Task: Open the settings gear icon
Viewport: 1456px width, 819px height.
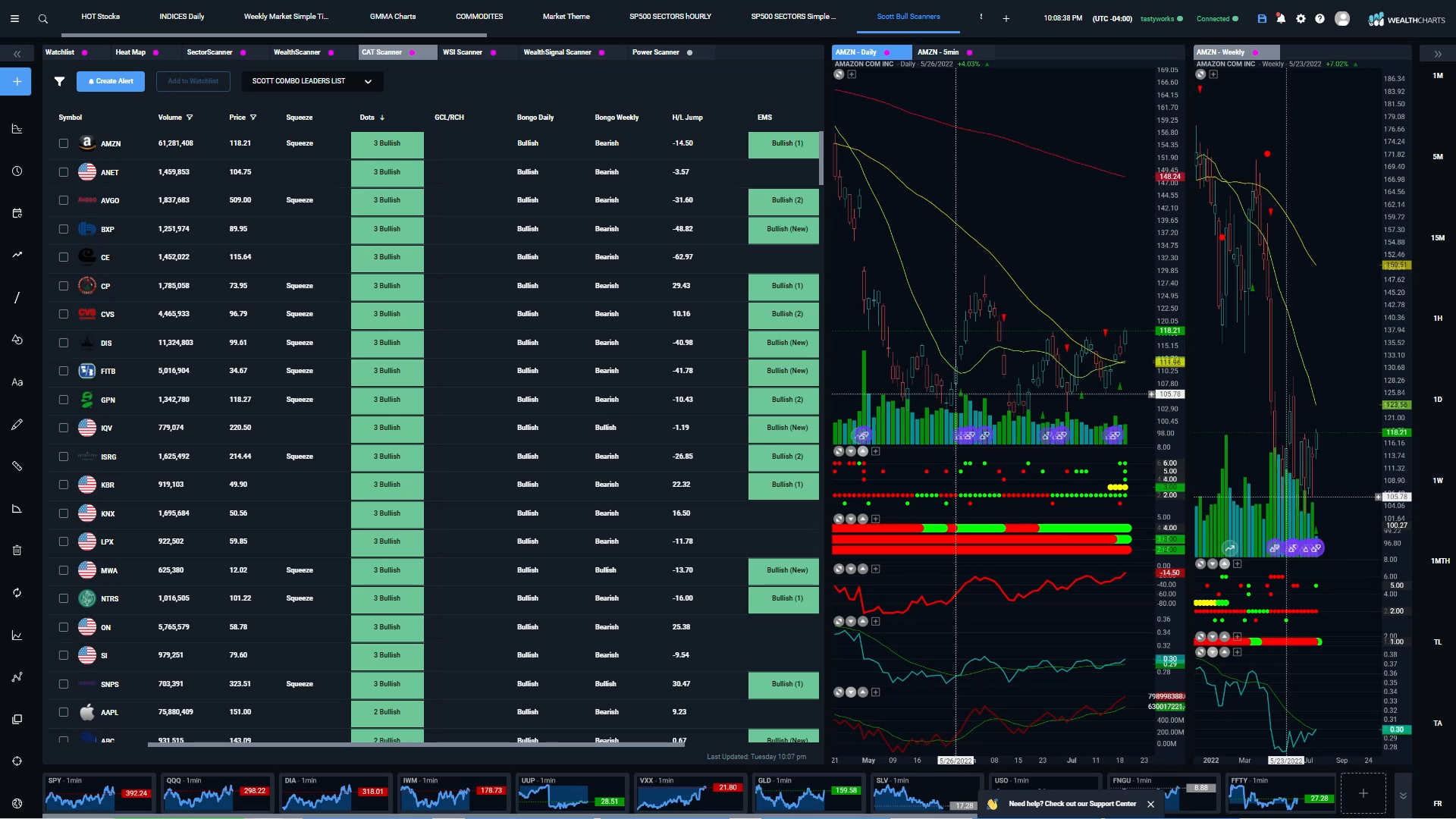Action: (1301, 18)
